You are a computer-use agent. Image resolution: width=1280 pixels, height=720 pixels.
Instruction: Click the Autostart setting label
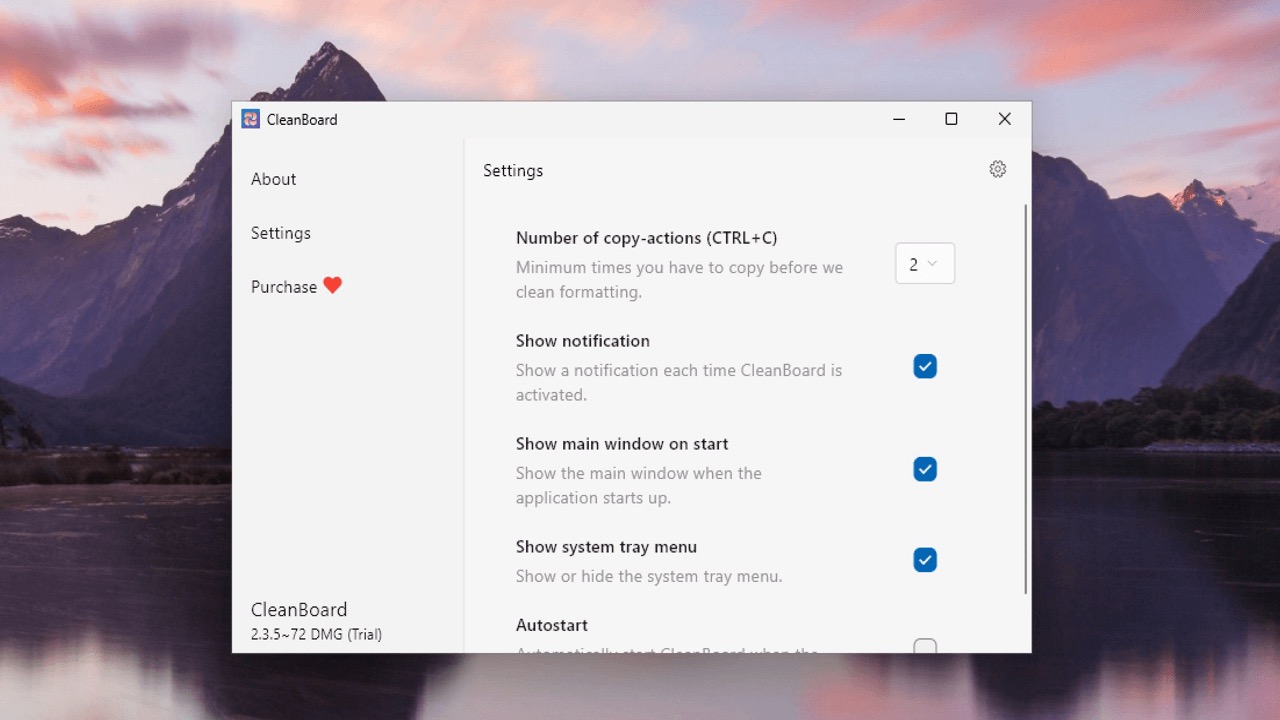tap(552, 625)
